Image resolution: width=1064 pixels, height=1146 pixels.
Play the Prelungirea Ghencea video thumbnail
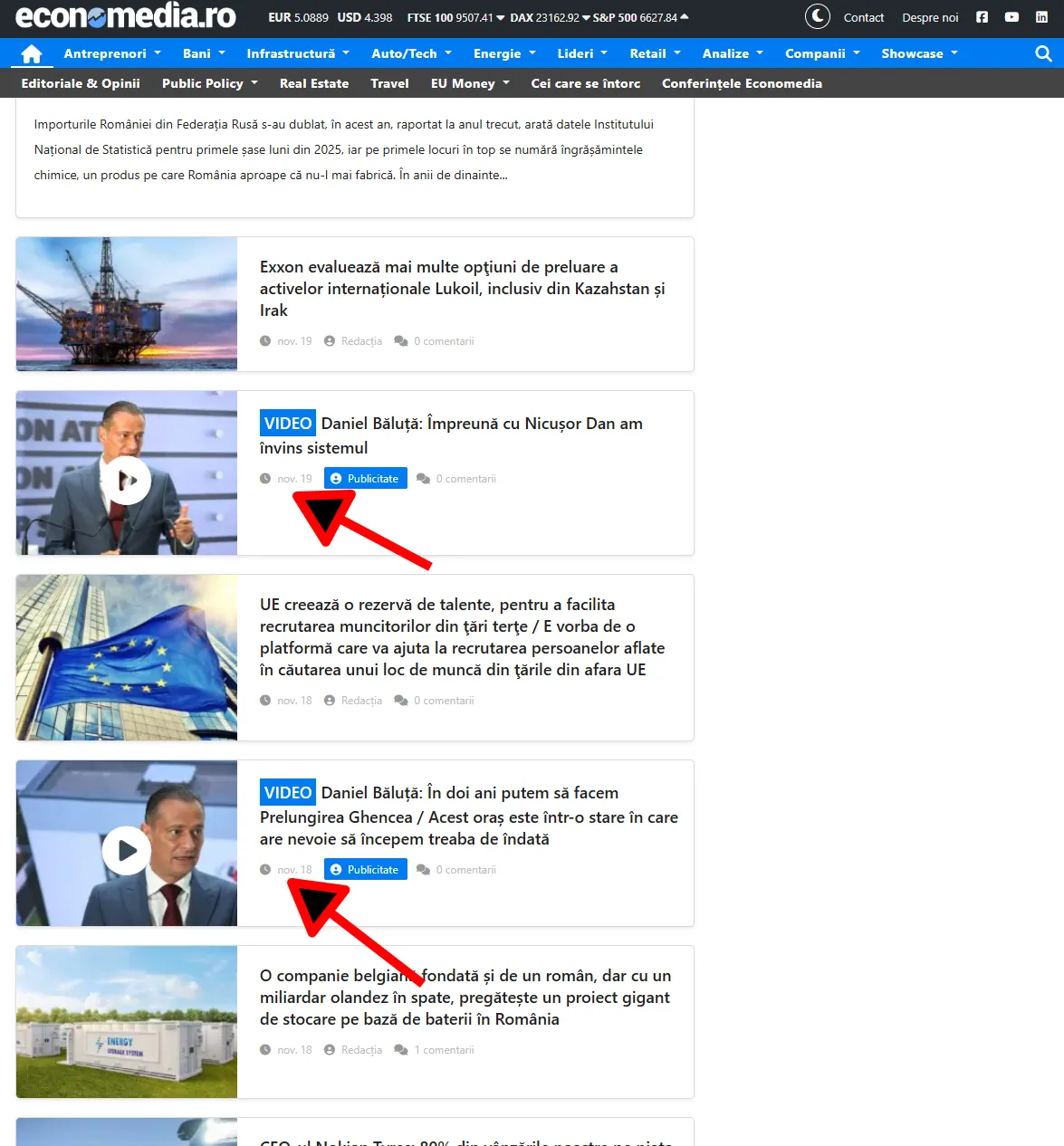coord(127,851)
